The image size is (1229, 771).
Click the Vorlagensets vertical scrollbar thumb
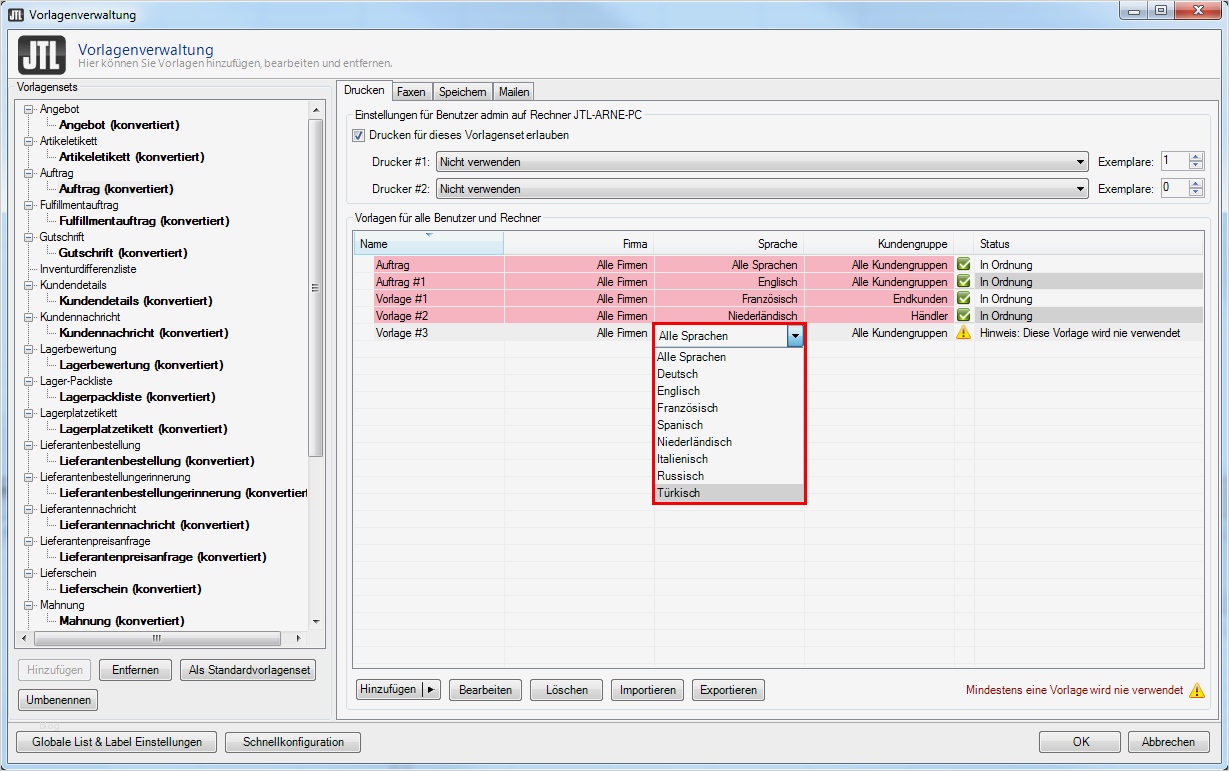tap(317, 288)
